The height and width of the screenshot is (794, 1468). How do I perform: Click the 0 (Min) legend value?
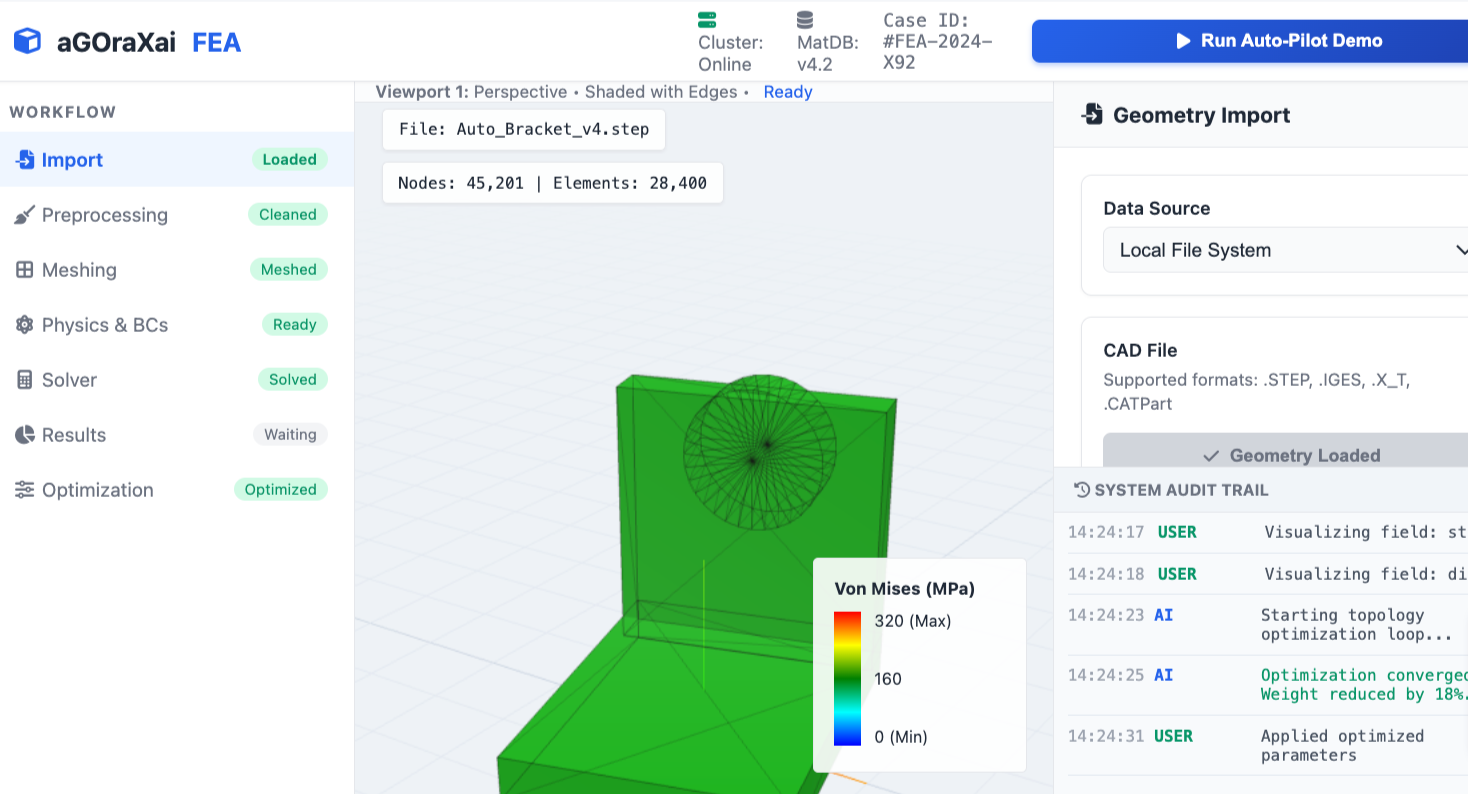tap(901, 737)
